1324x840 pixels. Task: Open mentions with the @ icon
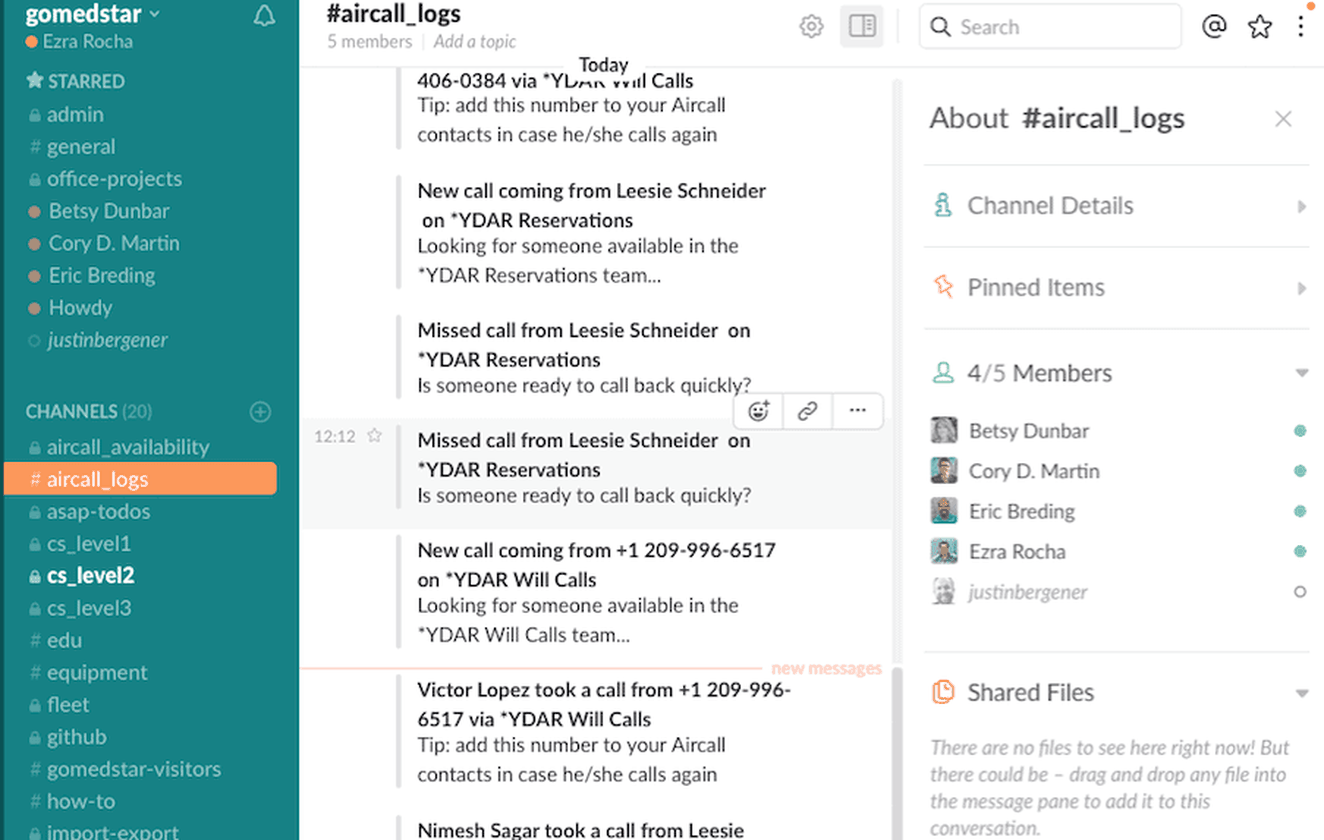pos(1214,27)
